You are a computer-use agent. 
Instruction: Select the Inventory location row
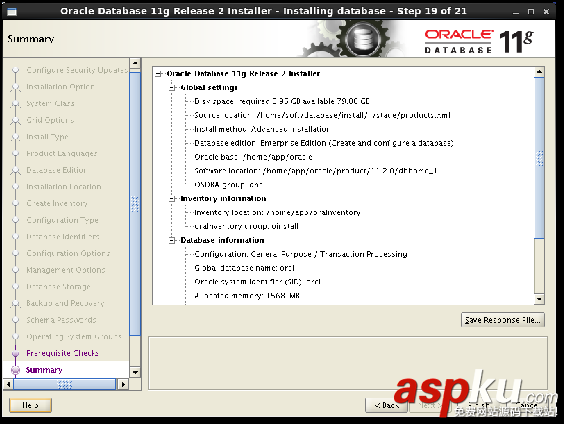277,213
